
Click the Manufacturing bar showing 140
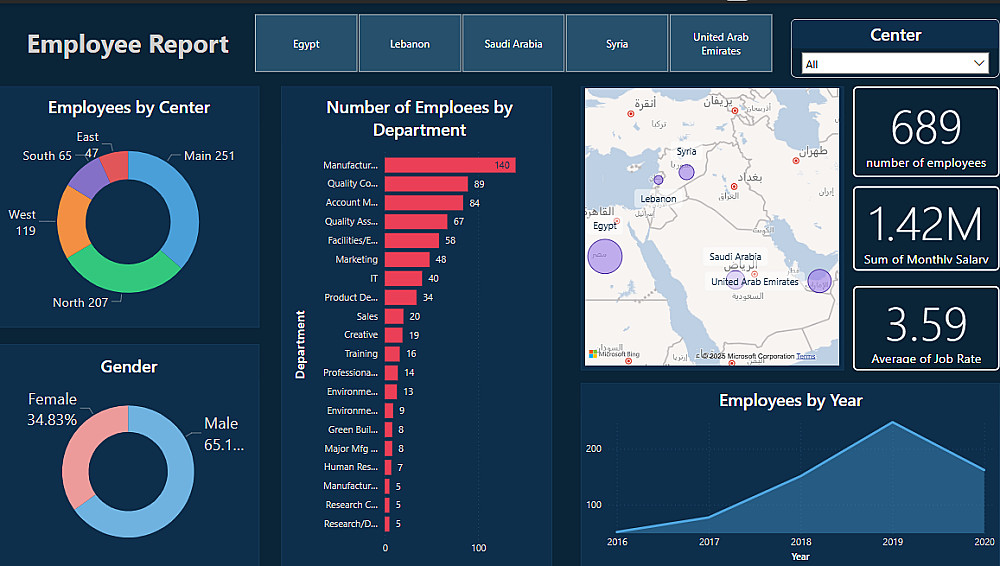(x=450, y=165)
